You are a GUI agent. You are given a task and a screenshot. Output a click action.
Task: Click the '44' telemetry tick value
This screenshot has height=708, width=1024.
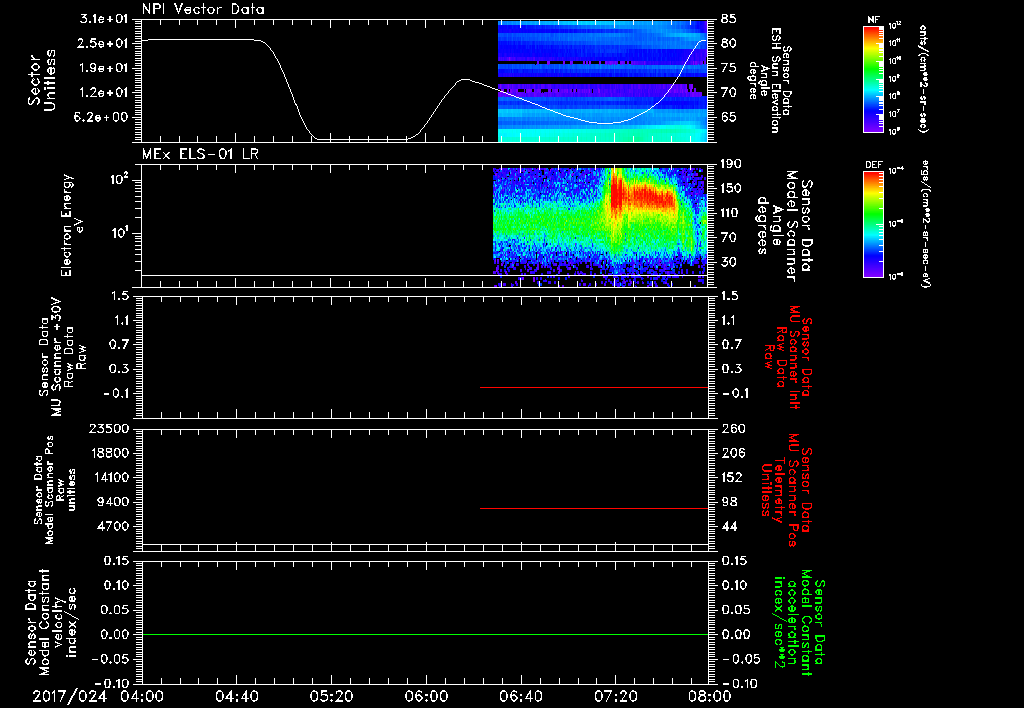(x=729, y=526)
